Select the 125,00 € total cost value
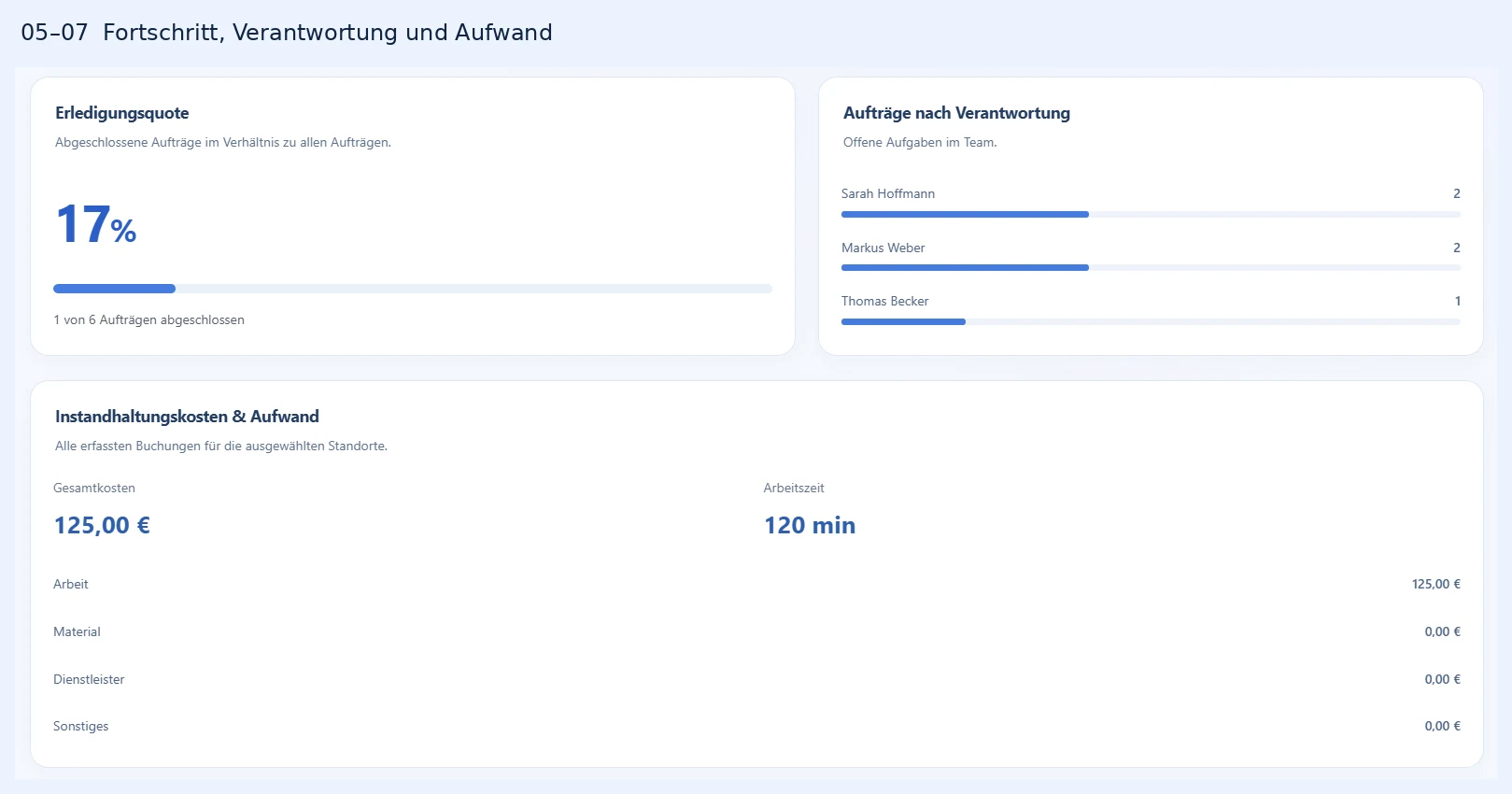 pyautogui.click(x=102, y=525)
